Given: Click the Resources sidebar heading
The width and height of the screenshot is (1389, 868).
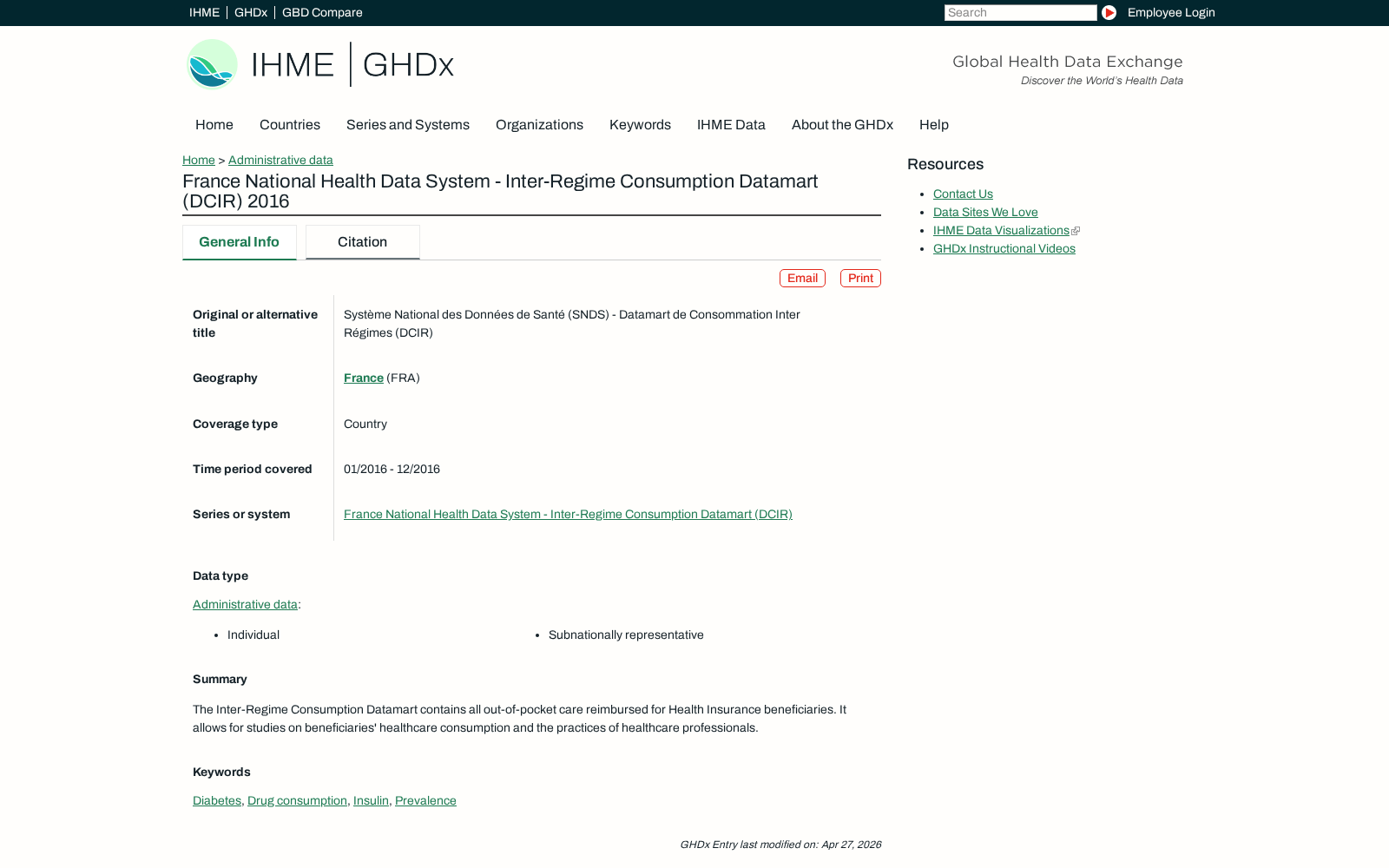Looking at the screenshot, I should [945, 164].
